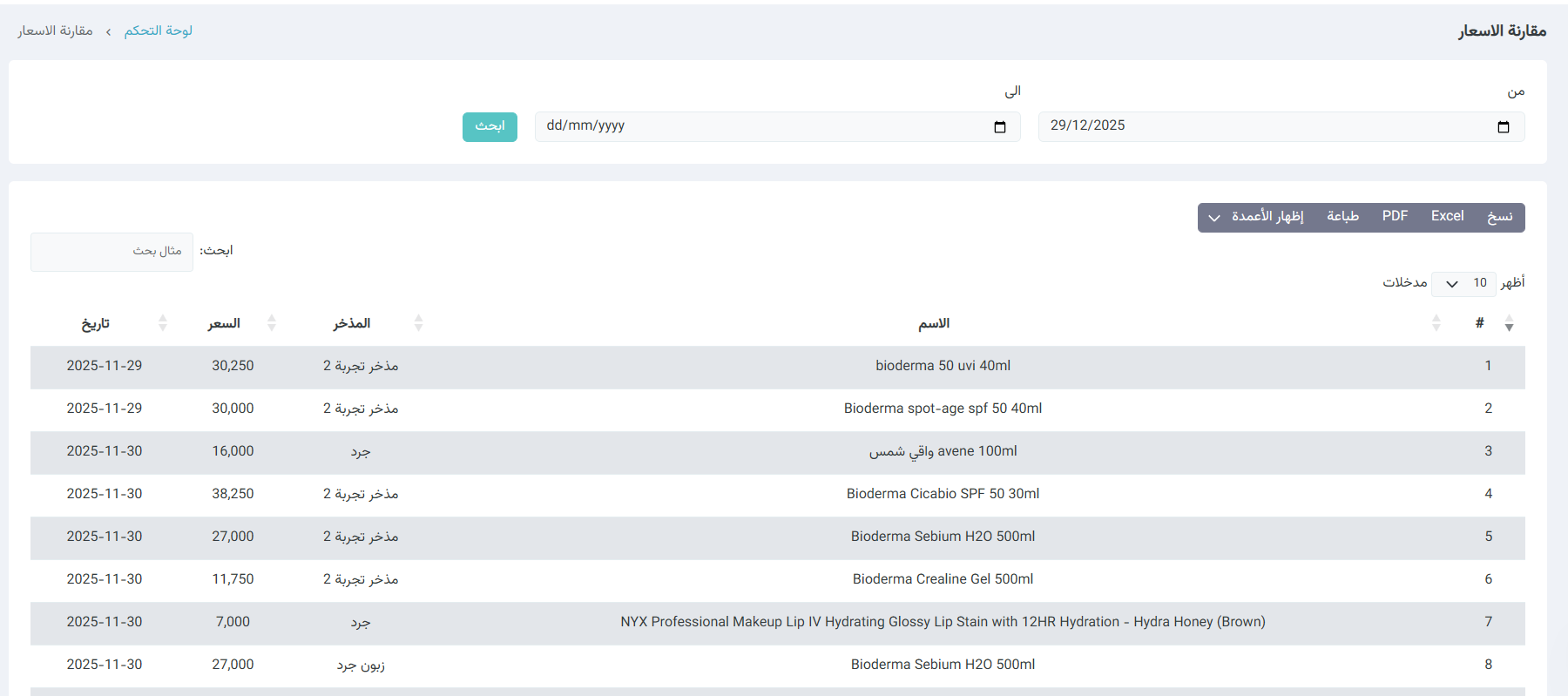Go to لوحة التحكم breadcrumb link
The image size is (1568, 696).
[158, 31]
